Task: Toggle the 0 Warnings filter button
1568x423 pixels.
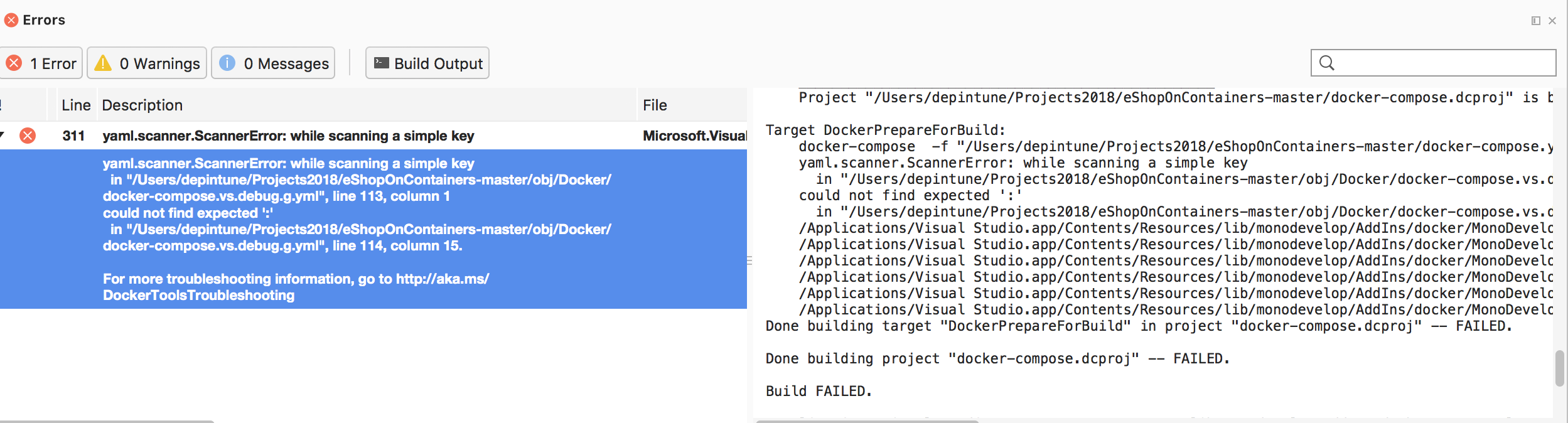Action: point(147,63)
